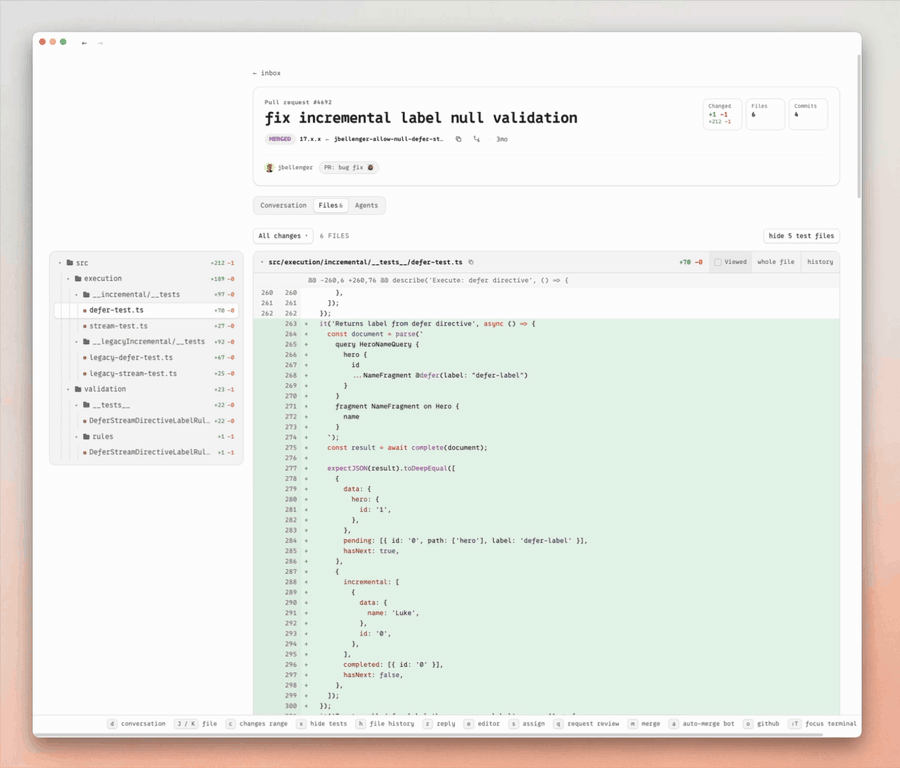The image size is (900, 768).
Task: Click the 'c' changes range shortcut badge
Action: click(230, 724)
